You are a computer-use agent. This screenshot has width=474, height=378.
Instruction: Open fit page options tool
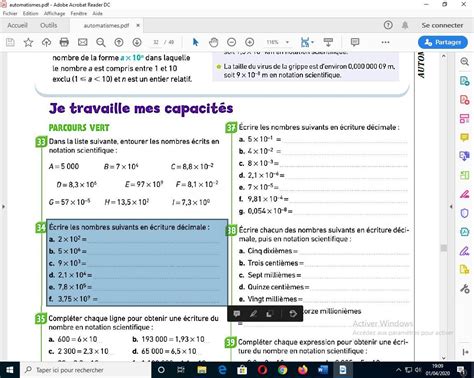click(x=307, y=42)
